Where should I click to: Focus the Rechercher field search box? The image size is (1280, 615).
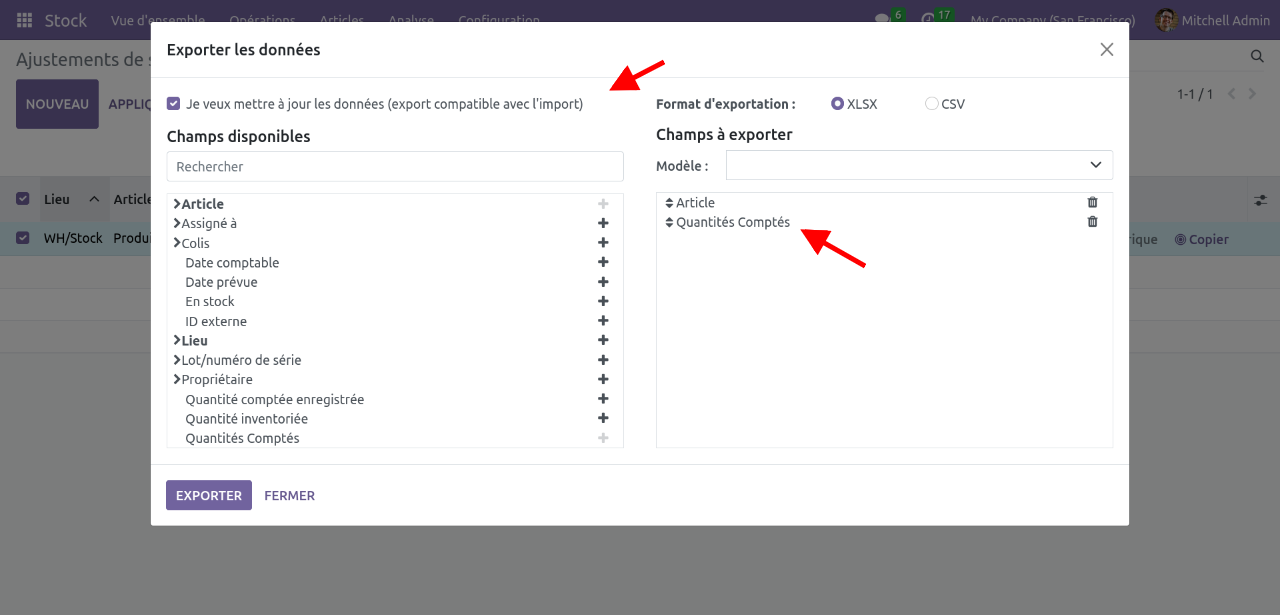pyautogui.click(x=395, y=167)
